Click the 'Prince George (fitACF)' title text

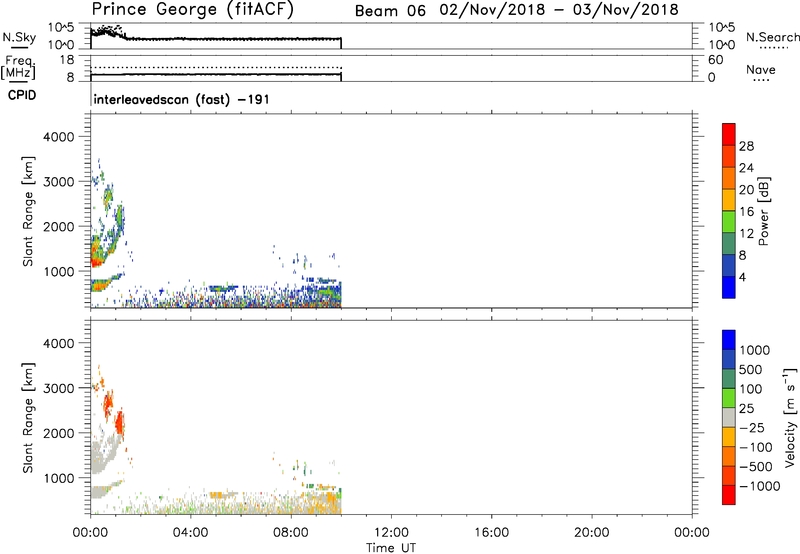coord(192,9)
